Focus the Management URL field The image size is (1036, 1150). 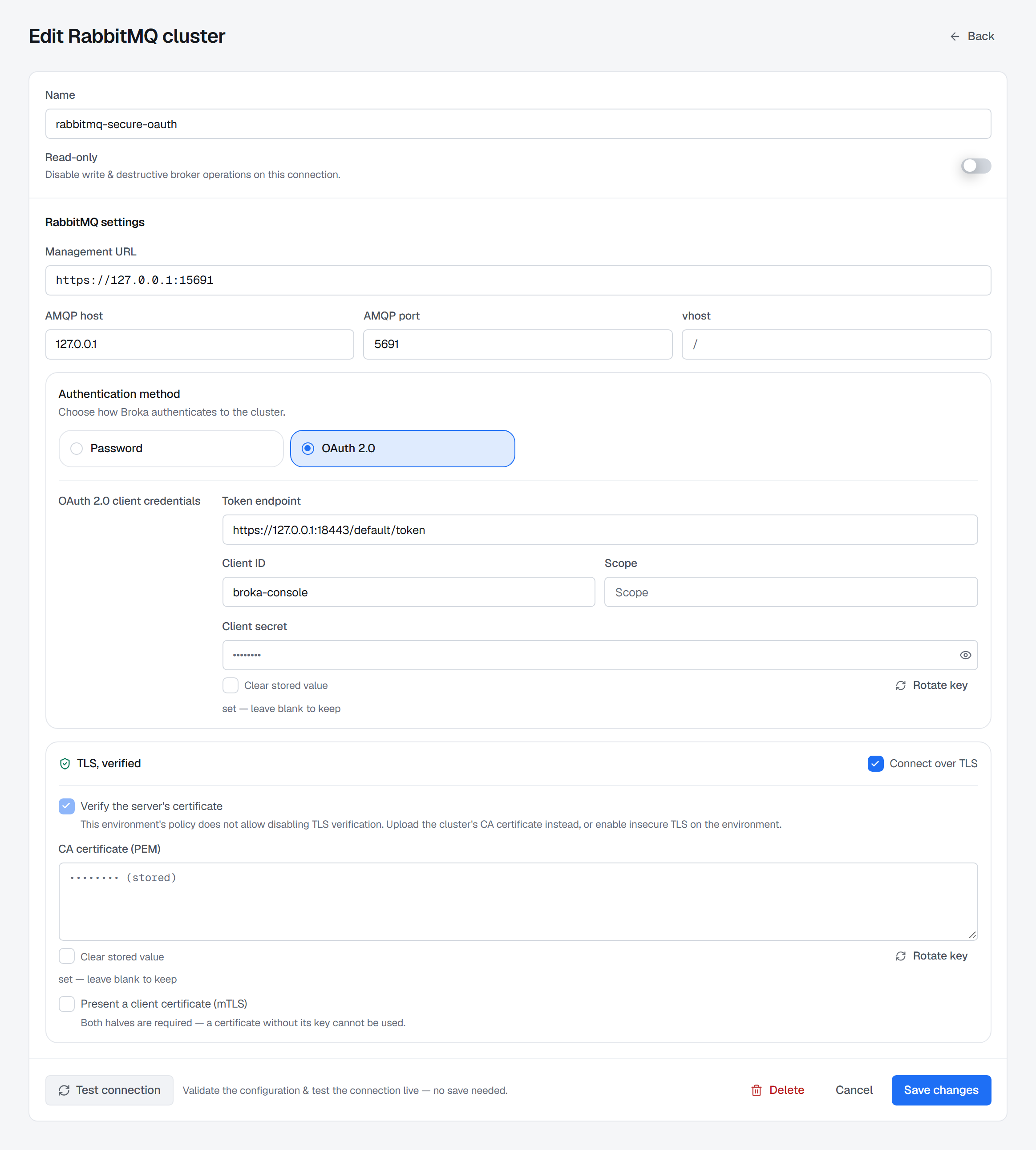pyautogui.click(x=518, y=280)
